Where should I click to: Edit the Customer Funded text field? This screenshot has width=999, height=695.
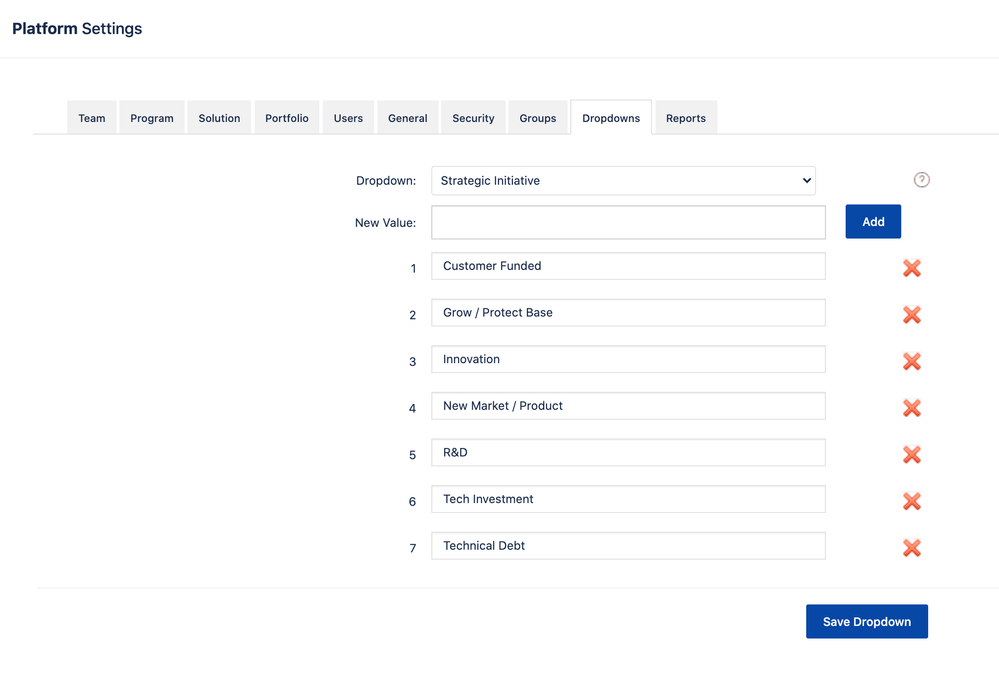click(x=628, y=266)
